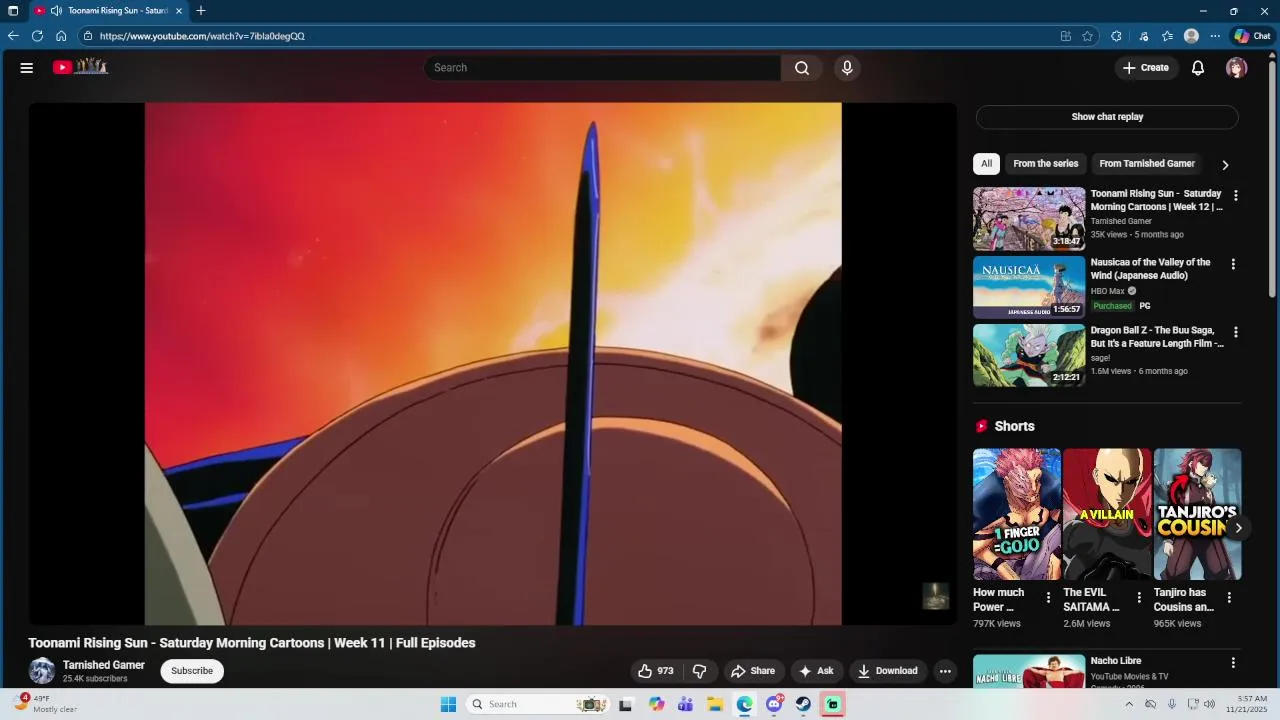This screenshot has width=1280, height=720.
Task: Open Nausicaa of the Valley thumbnail
Action: 1029,287
